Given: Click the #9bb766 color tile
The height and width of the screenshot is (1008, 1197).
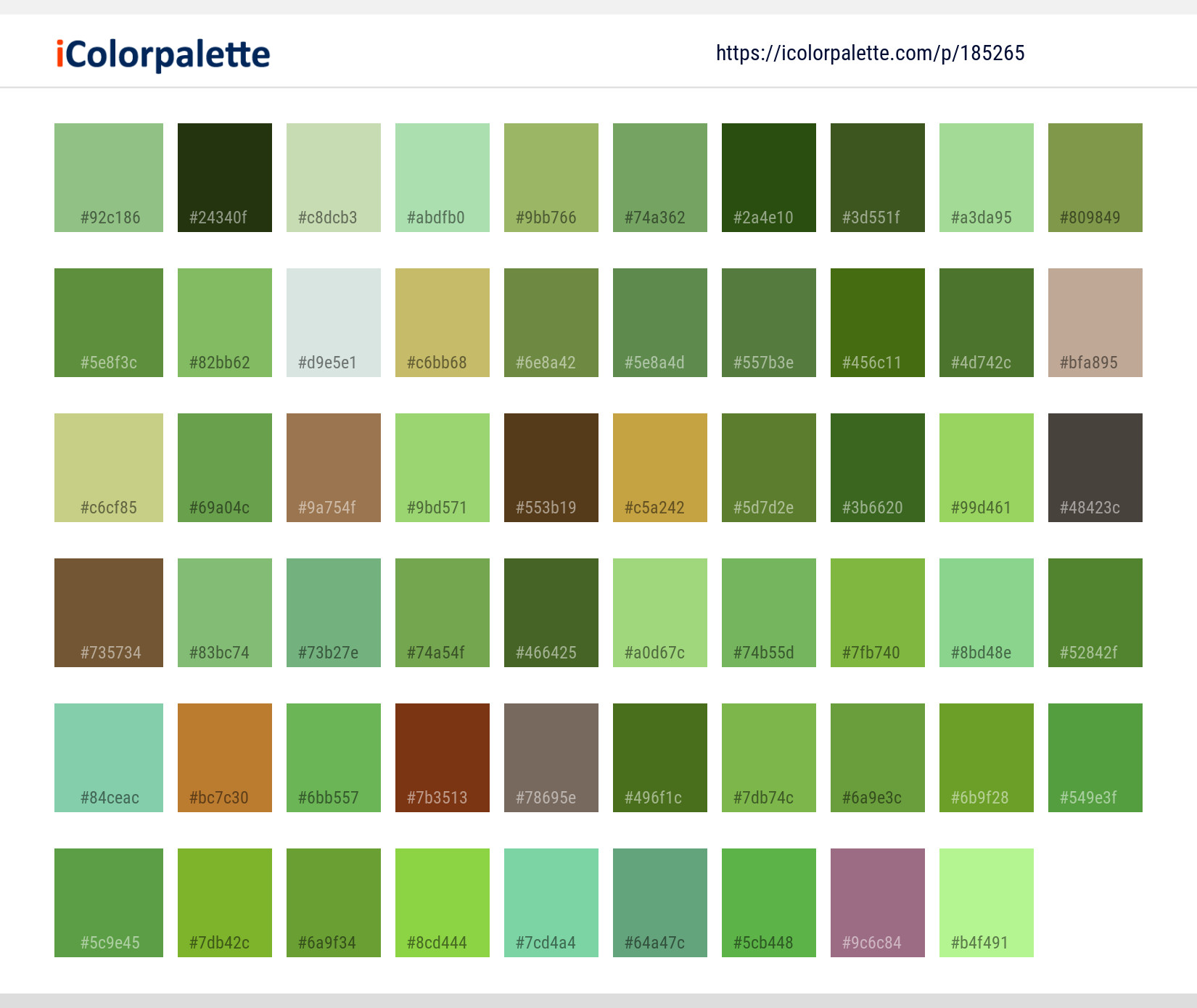Looking at the screenshot, I should (551, 178).
